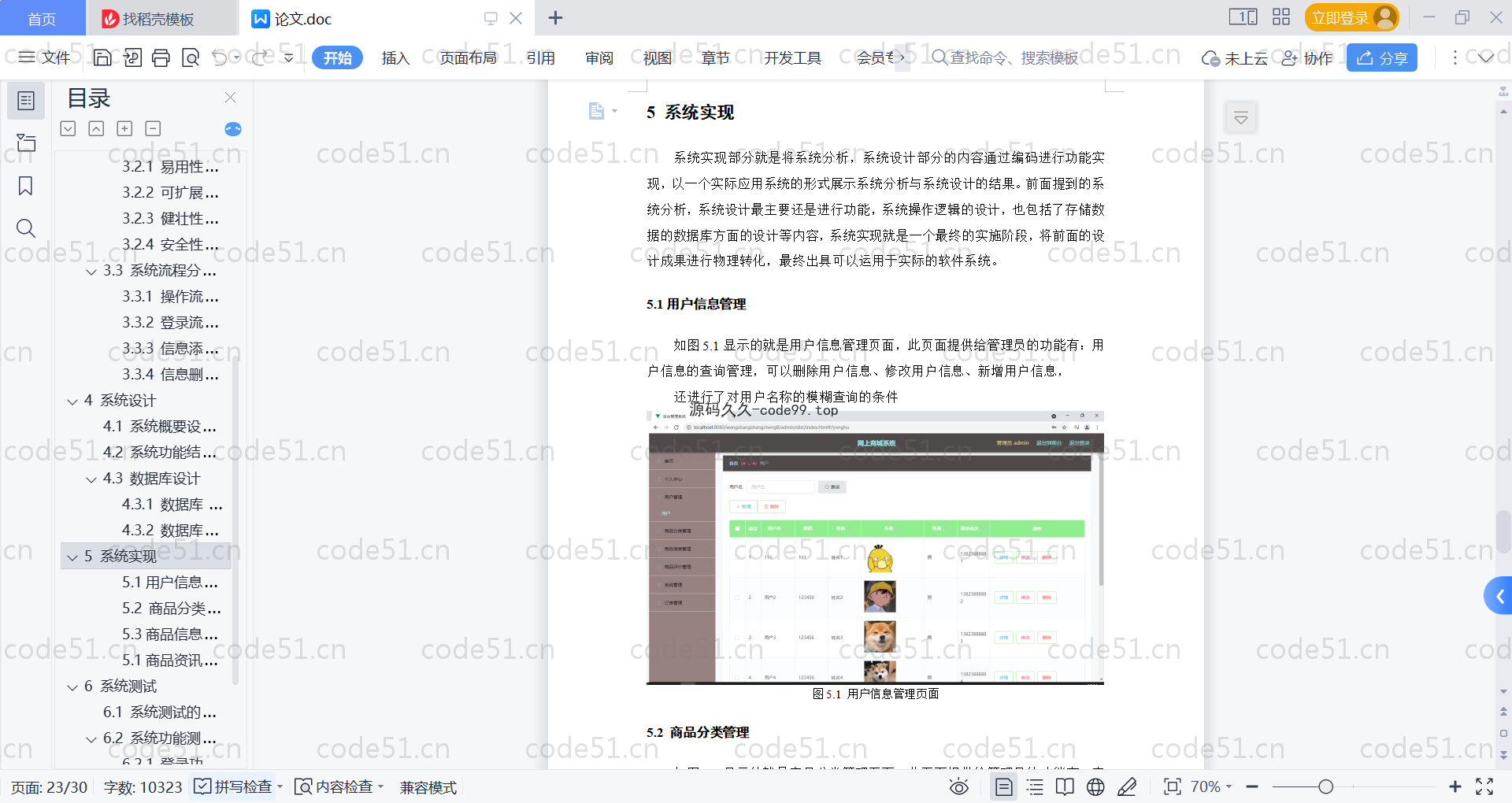The image size is (1512, 803).
Task: Select the 开发工具 ribbon tab
Action: 792,57
